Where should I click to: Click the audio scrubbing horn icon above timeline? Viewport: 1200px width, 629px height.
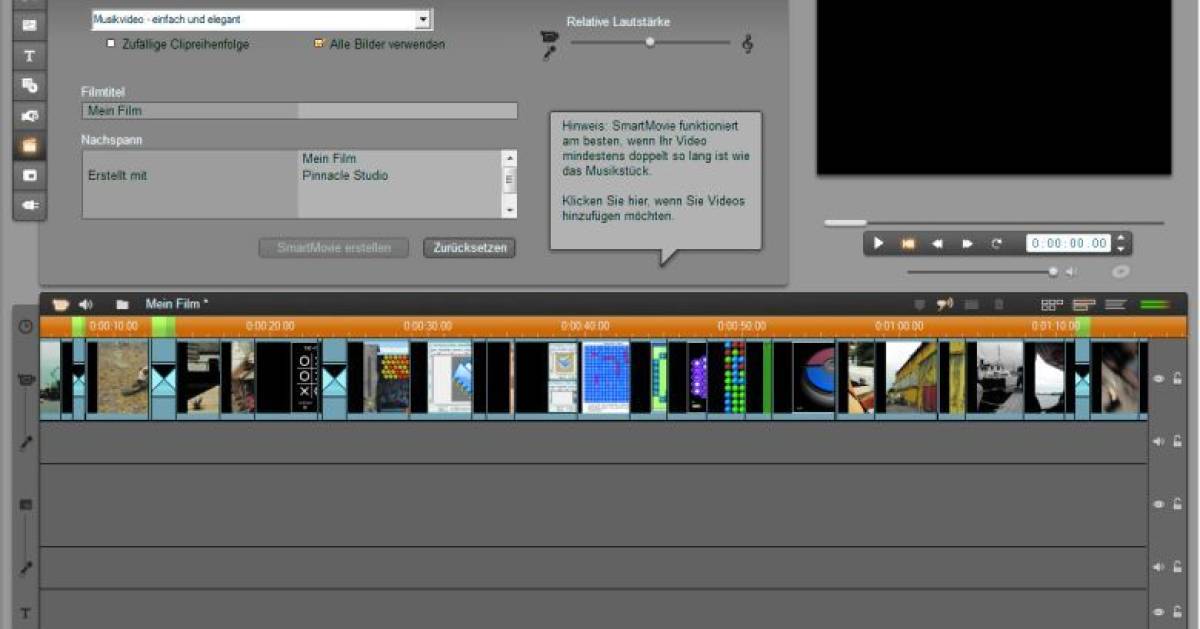945,304
